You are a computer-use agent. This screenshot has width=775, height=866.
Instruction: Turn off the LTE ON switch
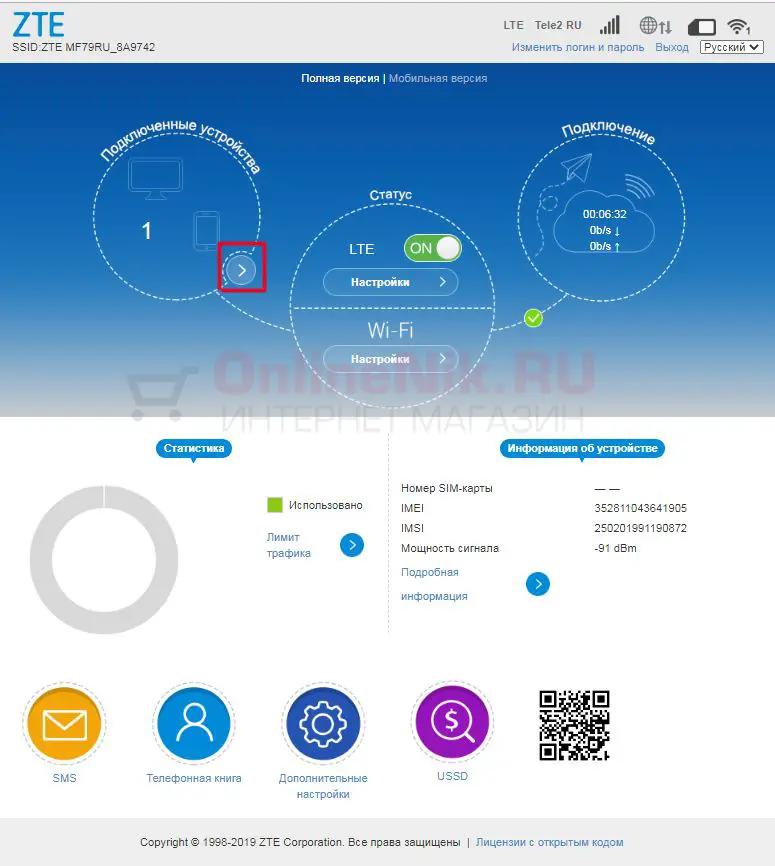[433, 248]
